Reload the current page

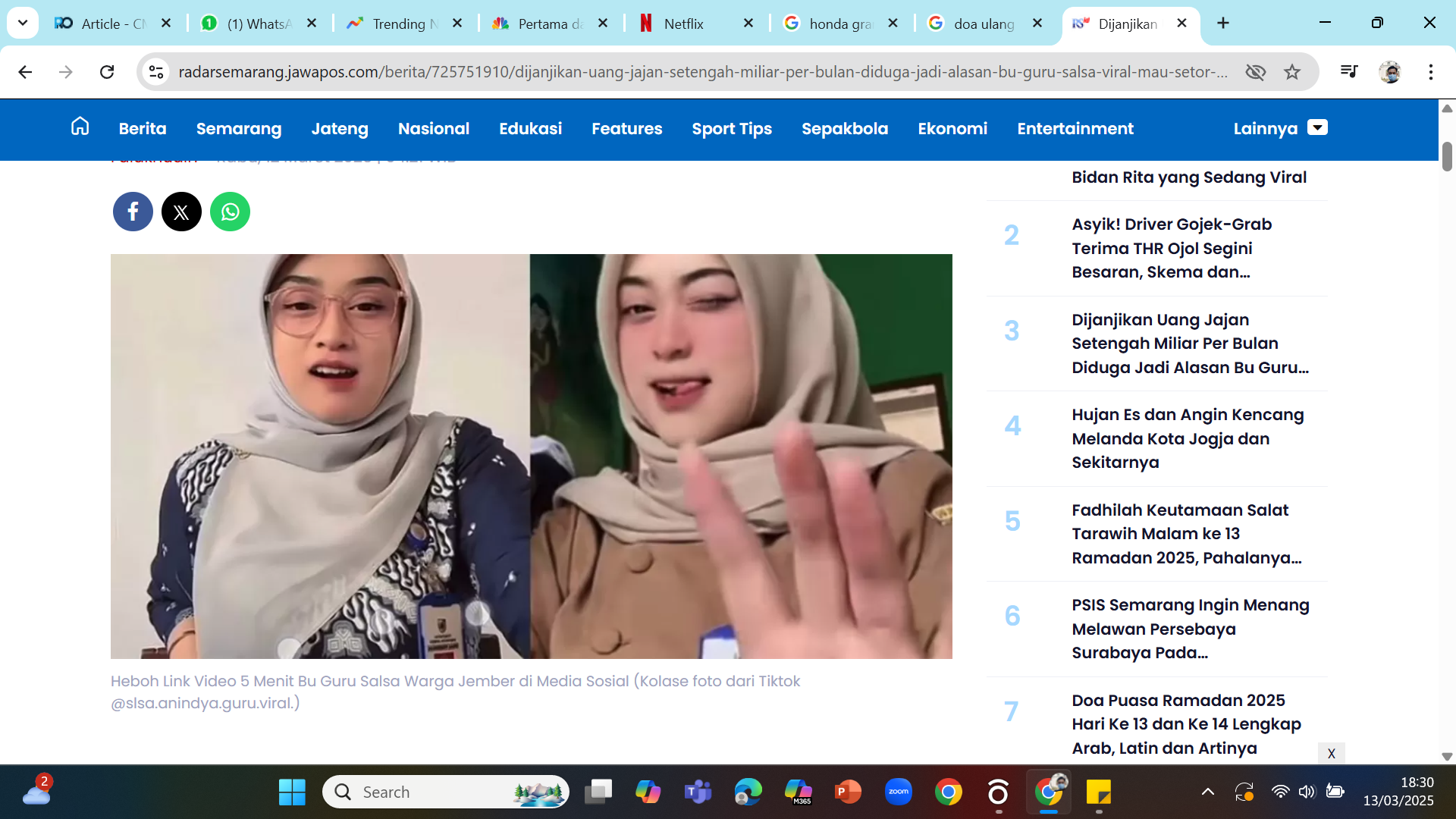point(107,72)
